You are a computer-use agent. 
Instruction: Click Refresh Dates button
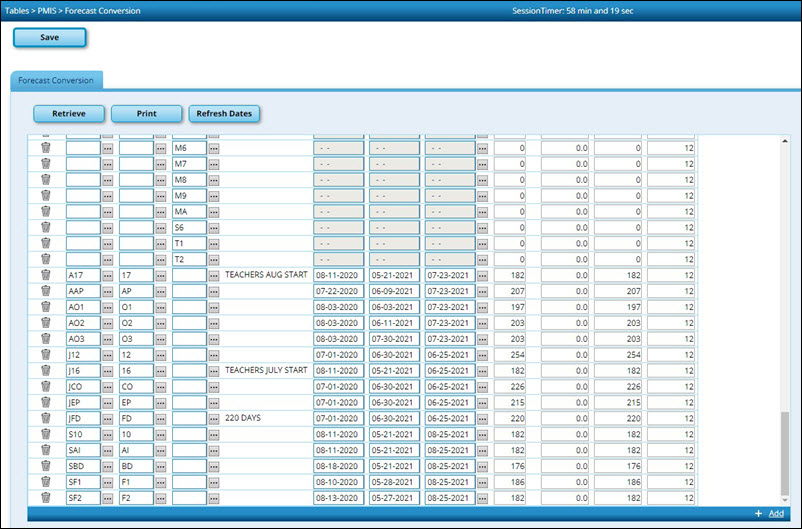(x=224, y=114)
